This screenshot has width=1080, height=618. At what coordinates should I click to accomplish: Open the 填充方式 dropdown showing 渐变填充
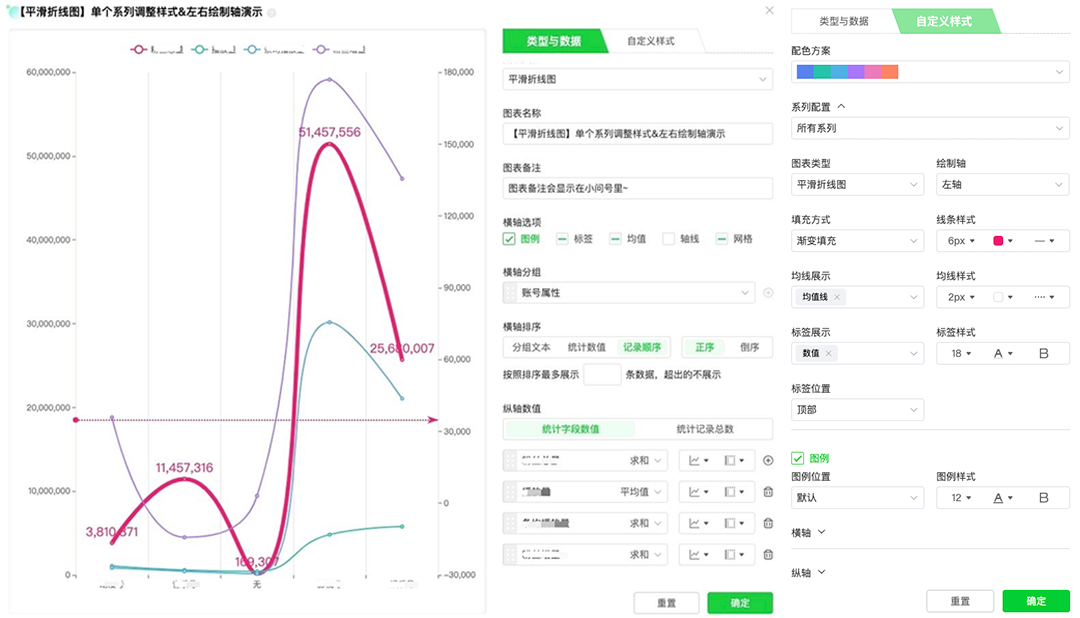pos(858,240)
